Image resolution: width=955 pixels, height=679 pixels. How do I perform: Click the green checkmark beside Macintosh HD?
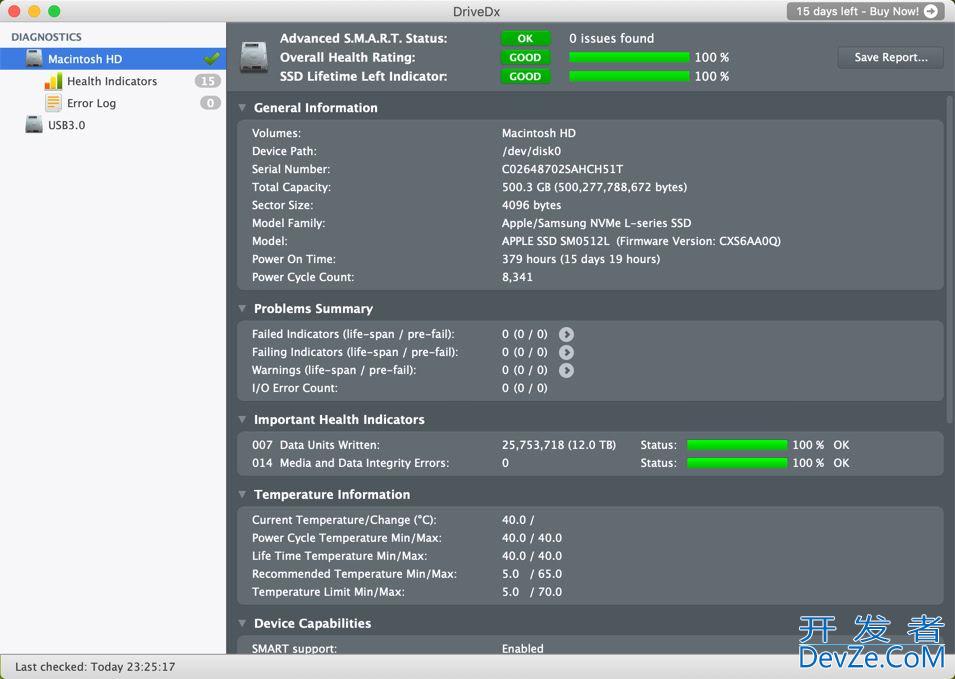point(212,58)
